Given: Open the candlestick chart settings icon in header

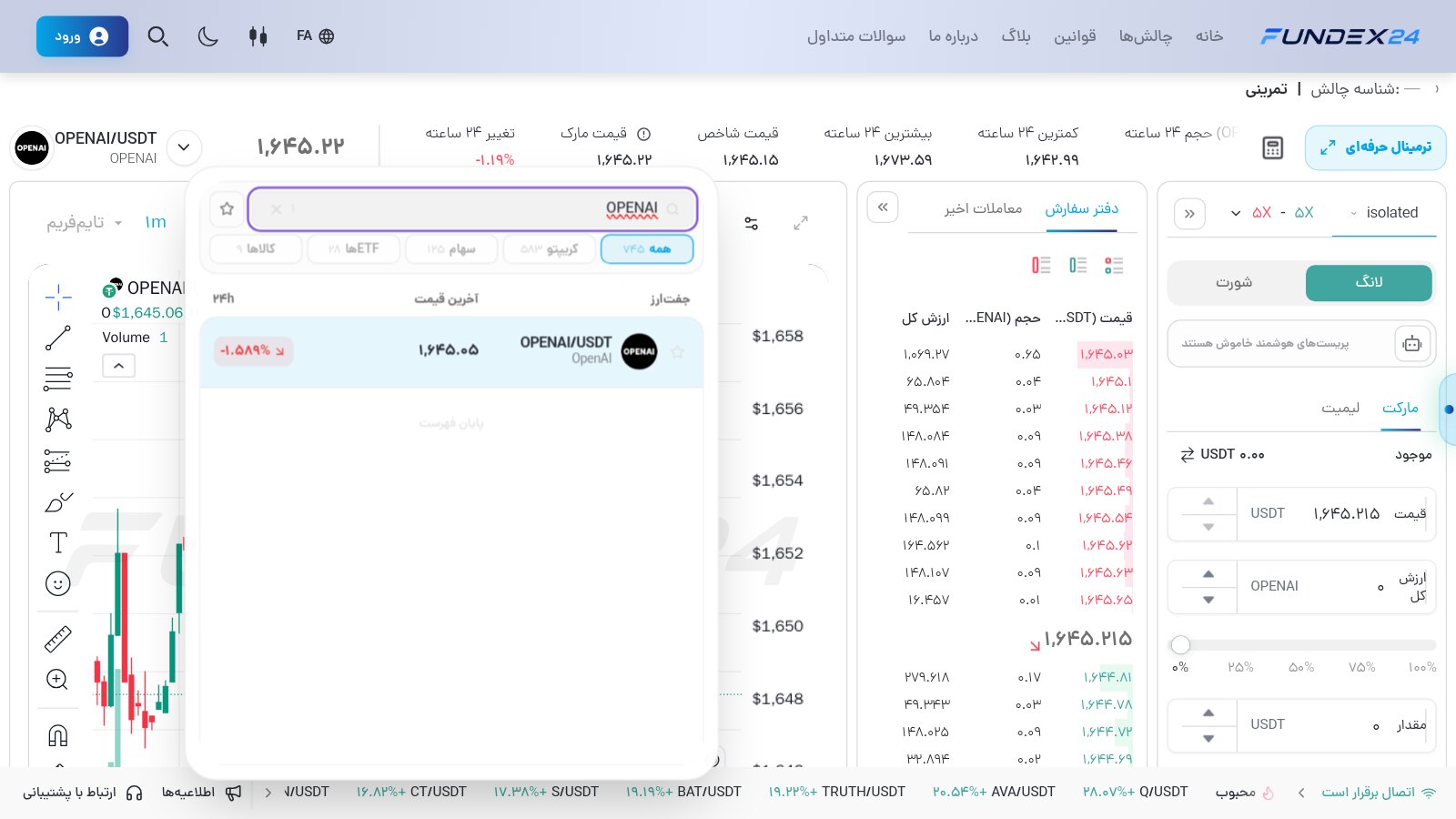Looking at the screenshot, I should [258, 36].
